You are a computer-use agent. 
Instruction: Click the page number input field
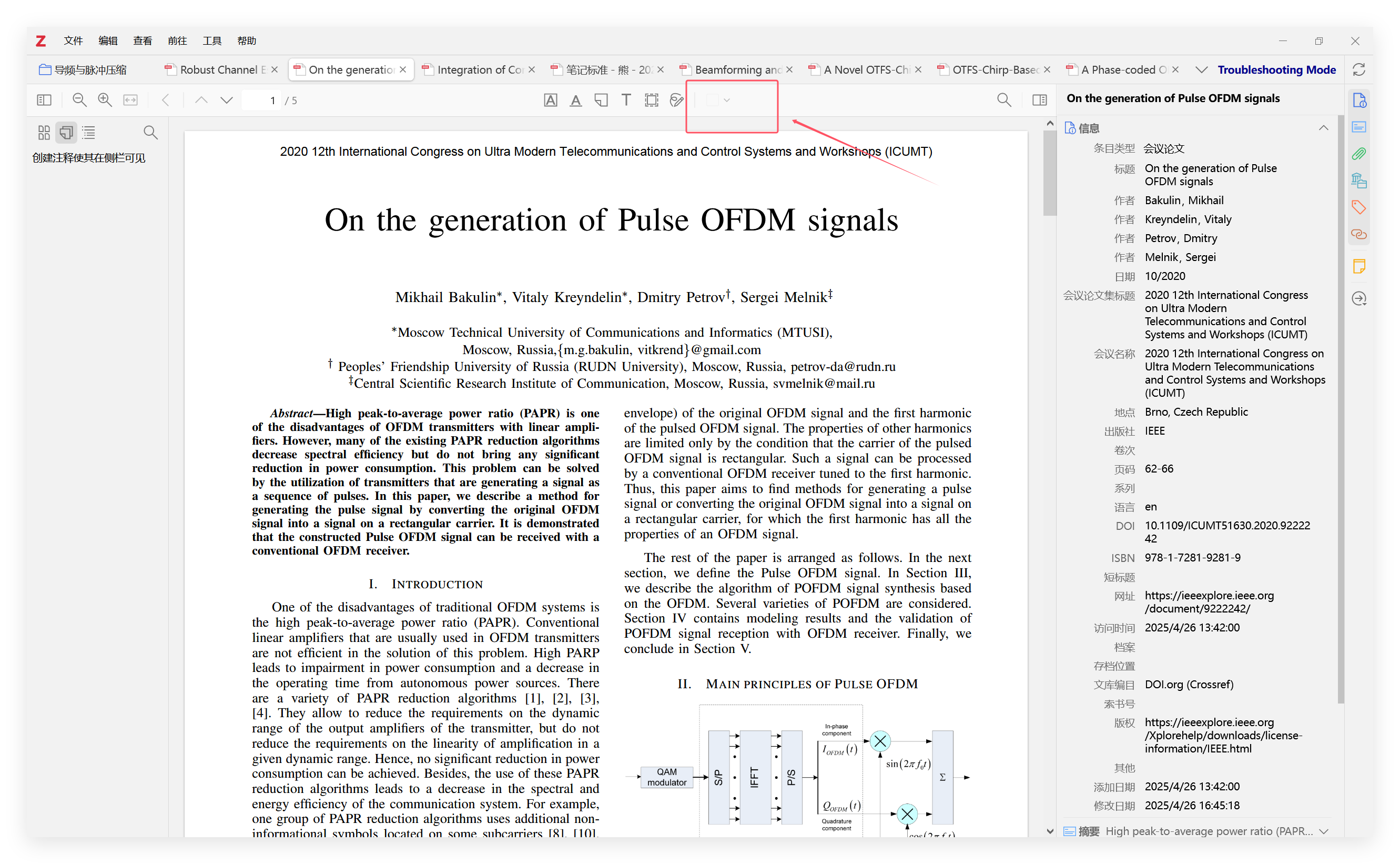coord(262,101)
